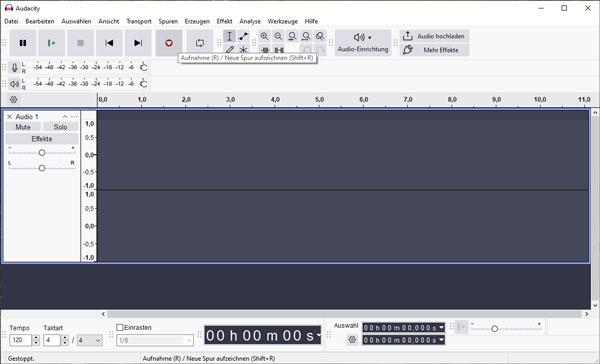Image resolution: width=600 pixels, height=364 pixels.
Task: Open the timeline options gear icon
Action: (13, 100)
